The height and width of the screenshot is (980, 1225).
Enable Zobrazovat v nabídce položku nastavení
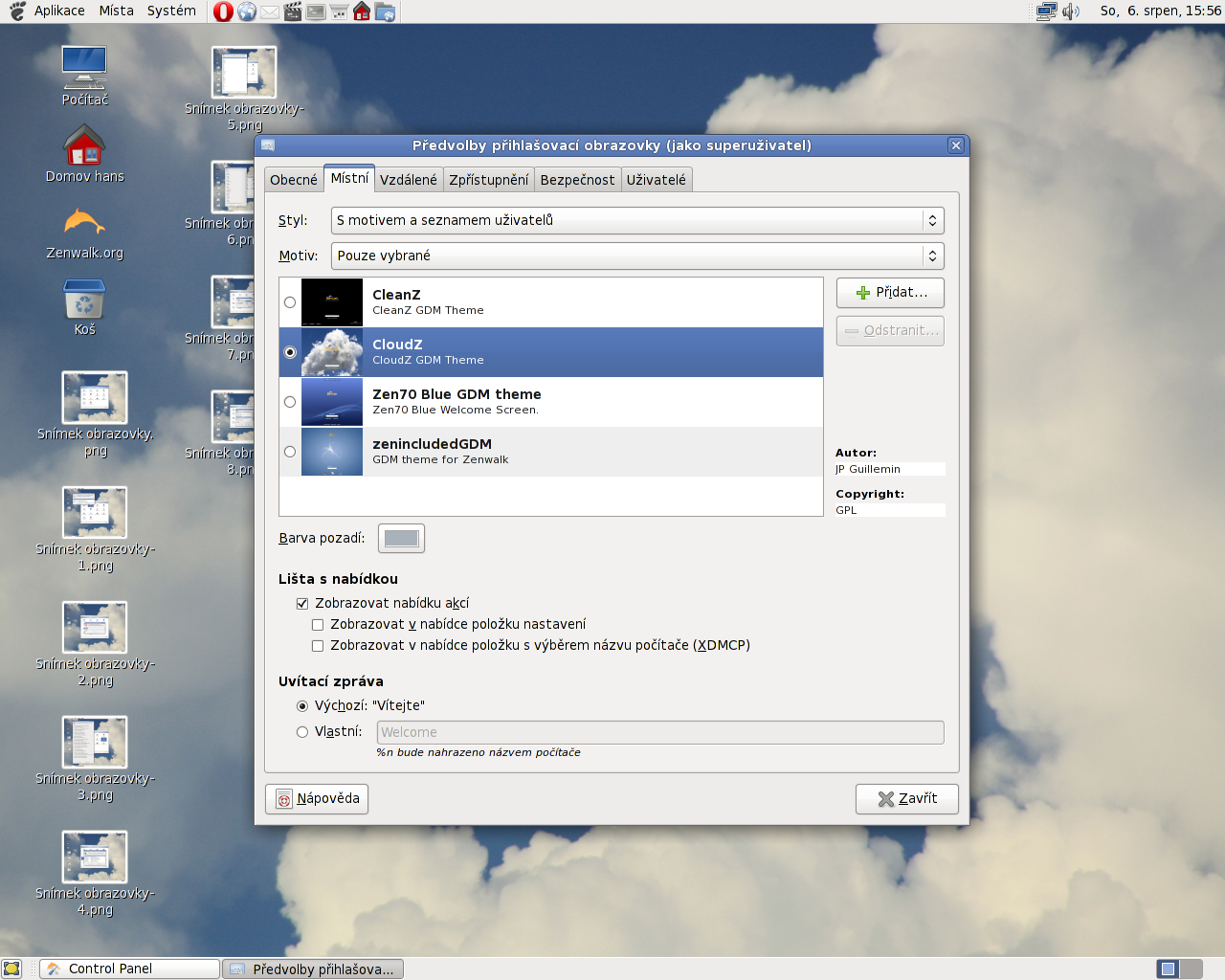318,624
